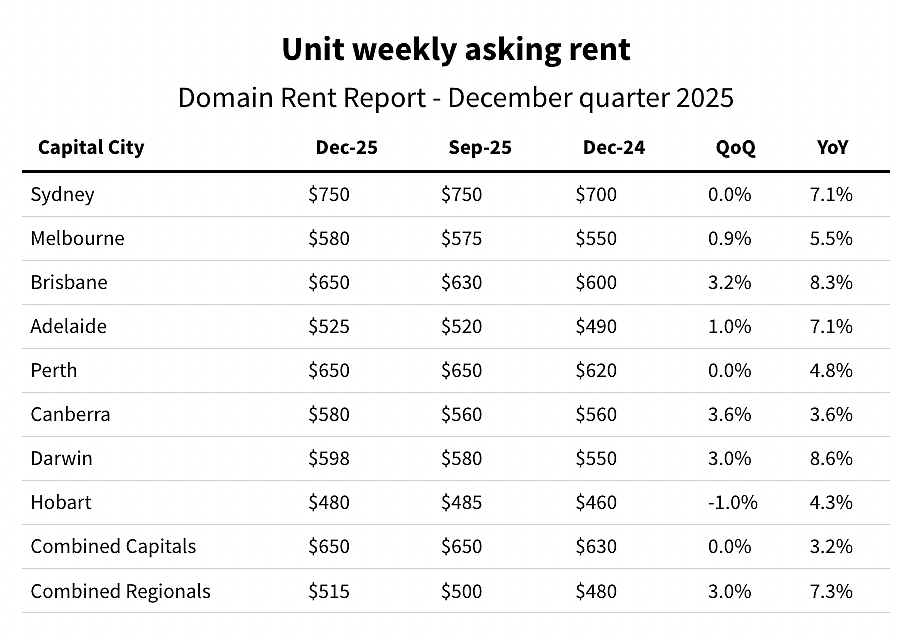
Task: Click the QoQ column header
Action: tap(735, 148)
